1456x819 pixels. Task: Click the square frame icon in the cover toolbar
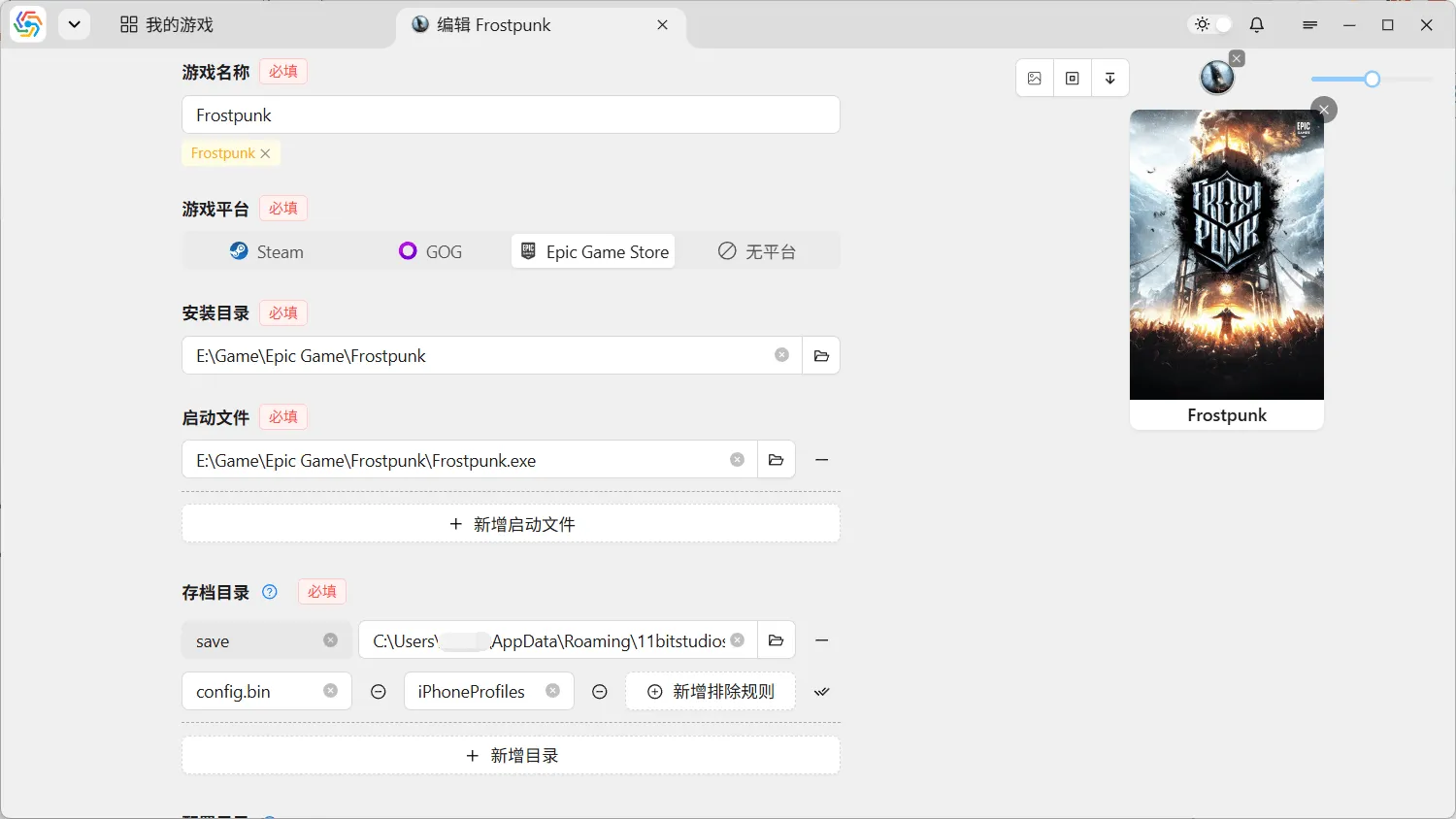1073,79
